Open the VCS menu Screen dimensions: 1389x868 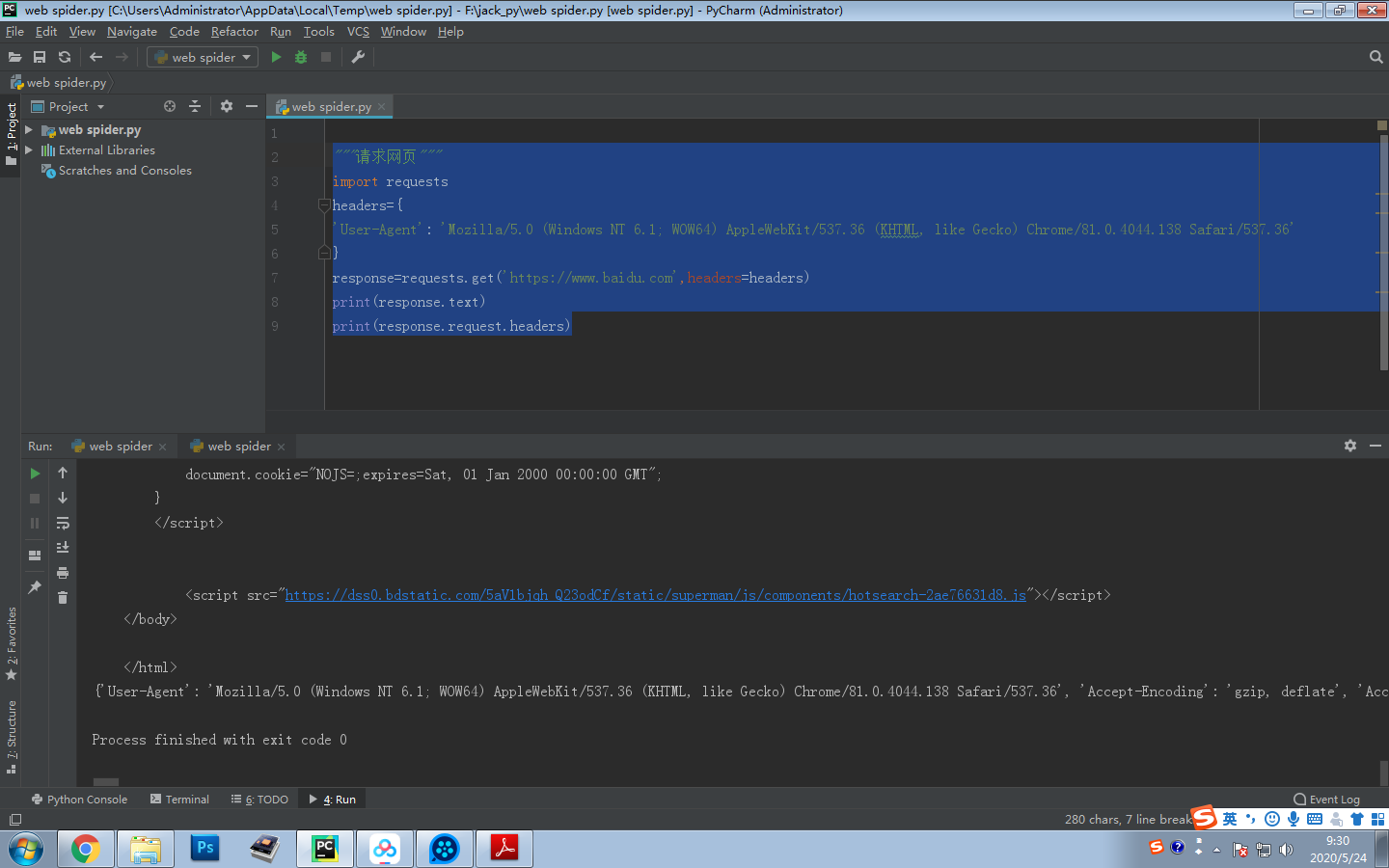[358, 32]
